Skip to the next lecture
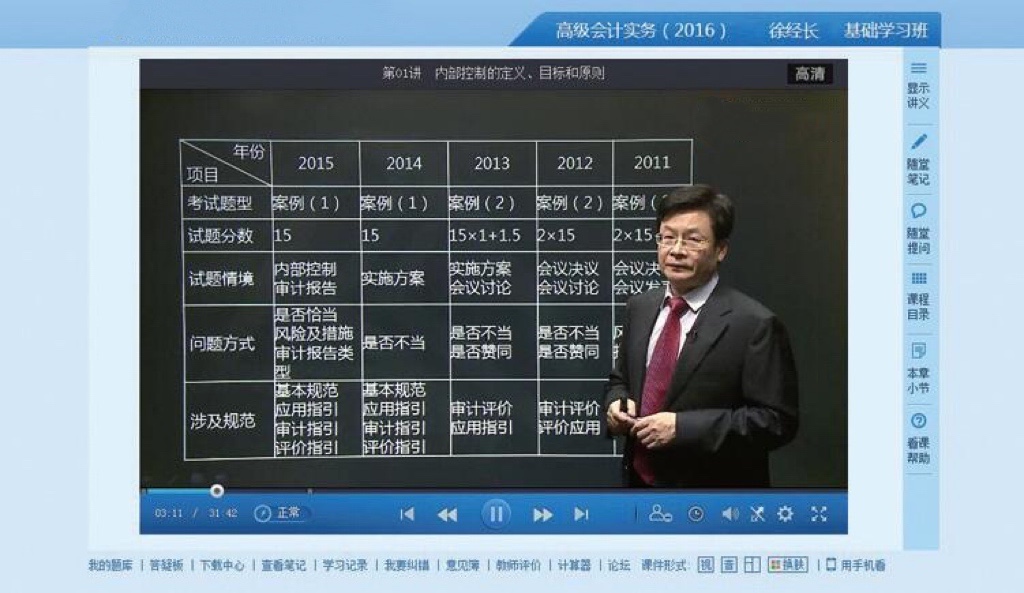The image size is (1024, 593). pyautogui.click(x=581, y=514)
